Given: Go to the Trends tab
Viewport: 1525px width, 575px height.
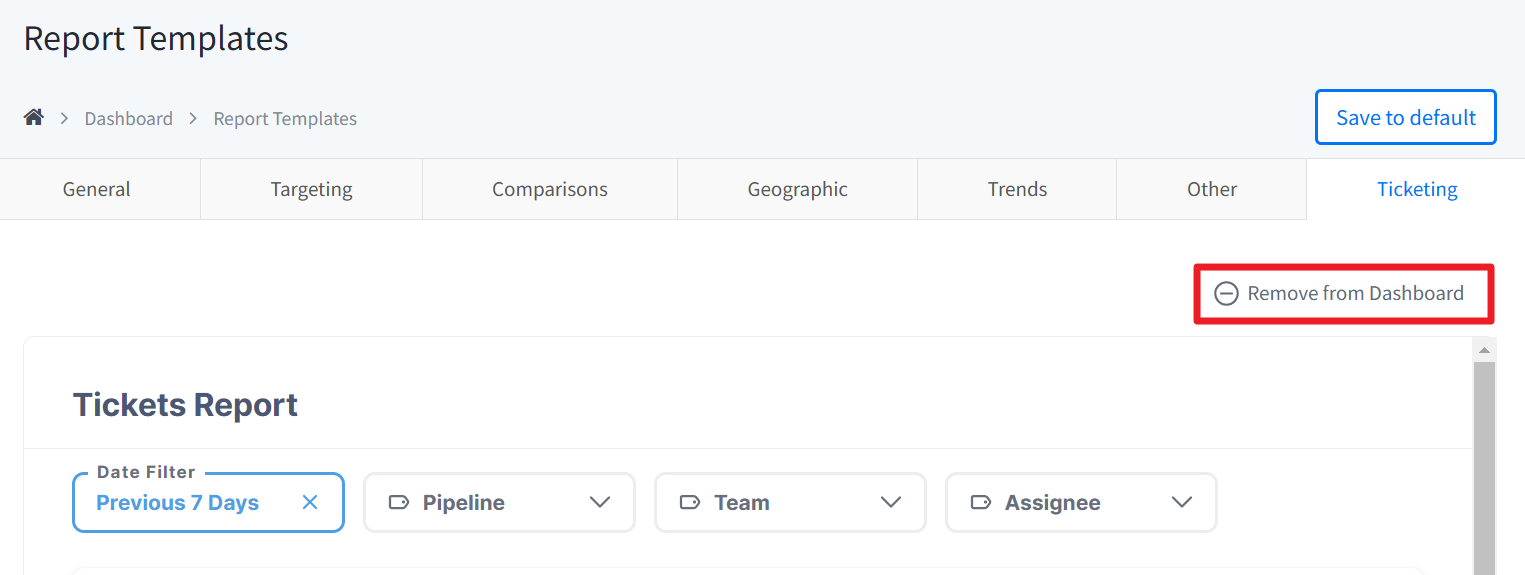Looking at the screenshot, I should [x=1017, y=189].
